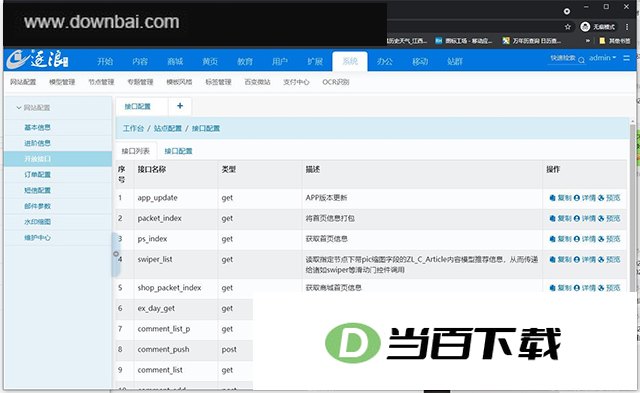Preview the packet_index interface
Screen dimensions: 640x393
pos(609,218)
